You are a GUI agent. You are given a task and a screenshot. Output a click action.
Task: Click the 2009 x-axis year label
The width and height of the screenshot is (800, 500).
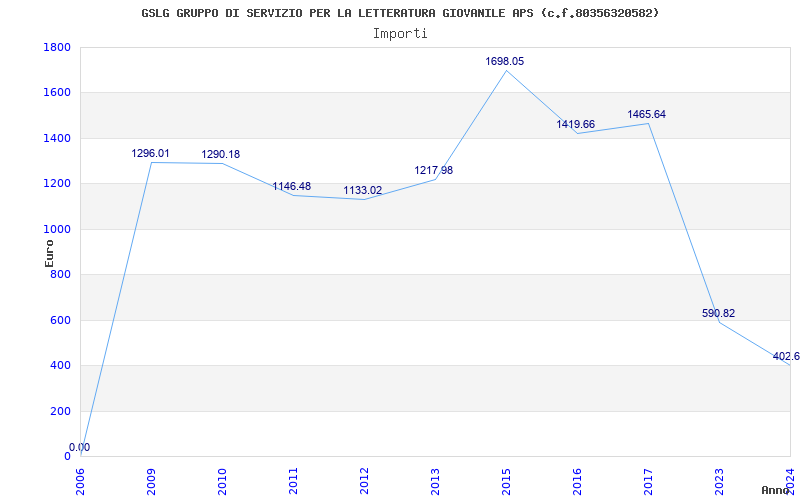152,482
